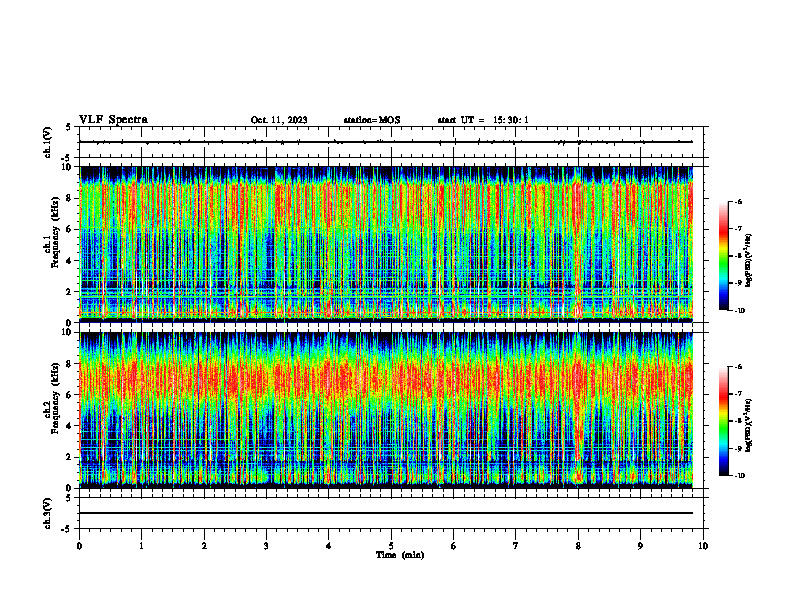The width and height of the screenshot is (792, 612).
Task: Click the "-6" label on ch.2 colorbar
Action: pos(738,367)
